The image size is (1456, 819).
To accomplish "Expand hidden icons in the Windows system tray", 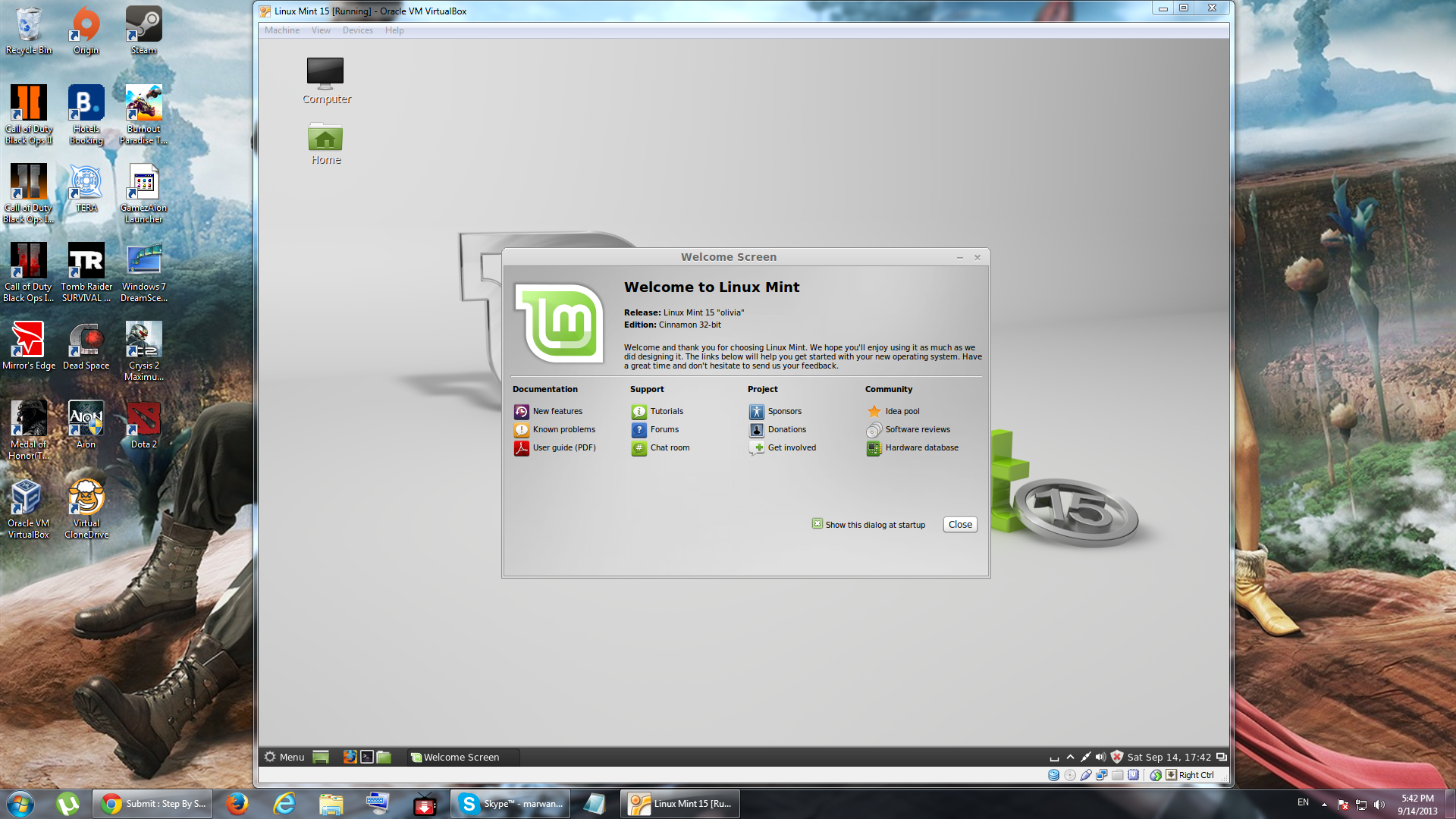I will click(x=1324, y=803).
